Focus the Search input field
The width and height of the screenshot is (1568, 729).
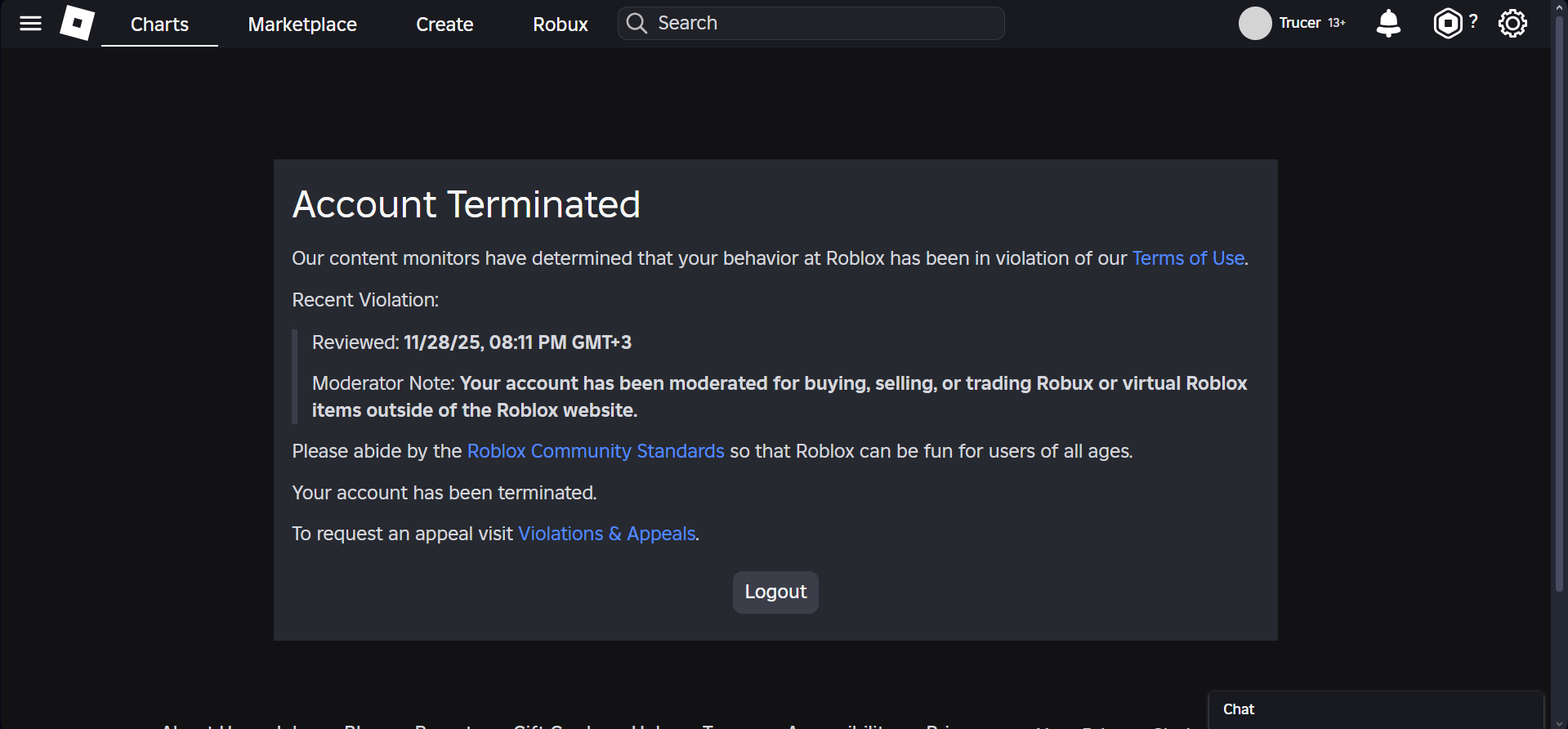coord(811,23)
